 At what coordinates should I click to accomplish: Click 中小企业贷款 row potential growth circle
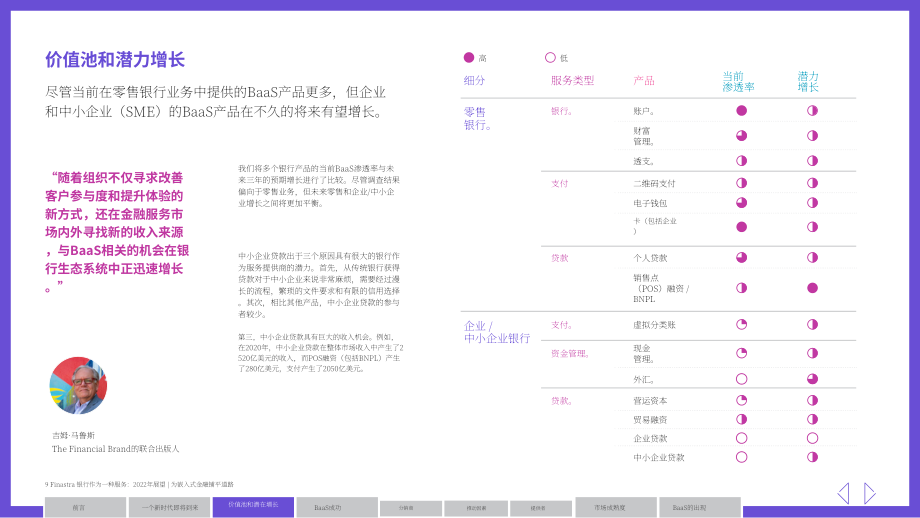click(812, 457)
